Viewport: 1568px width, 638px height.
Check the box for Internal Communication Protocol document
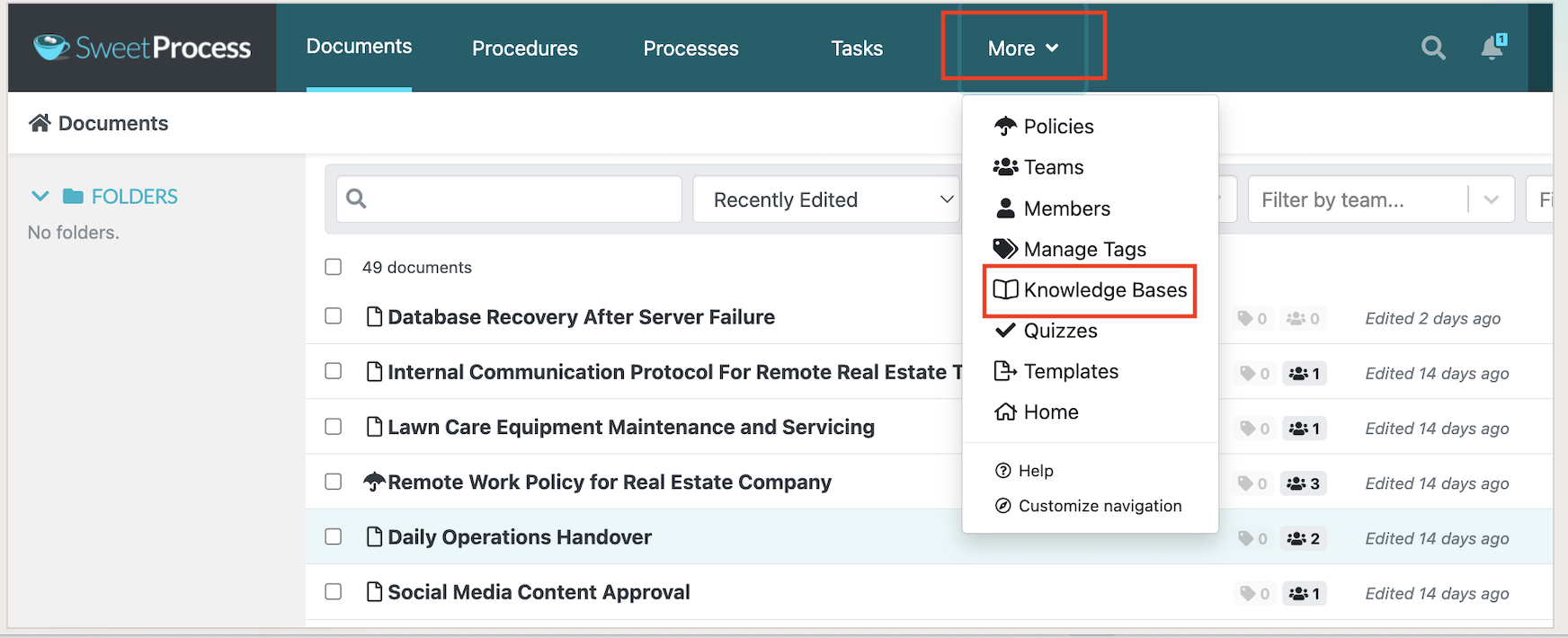pos(334,371)
